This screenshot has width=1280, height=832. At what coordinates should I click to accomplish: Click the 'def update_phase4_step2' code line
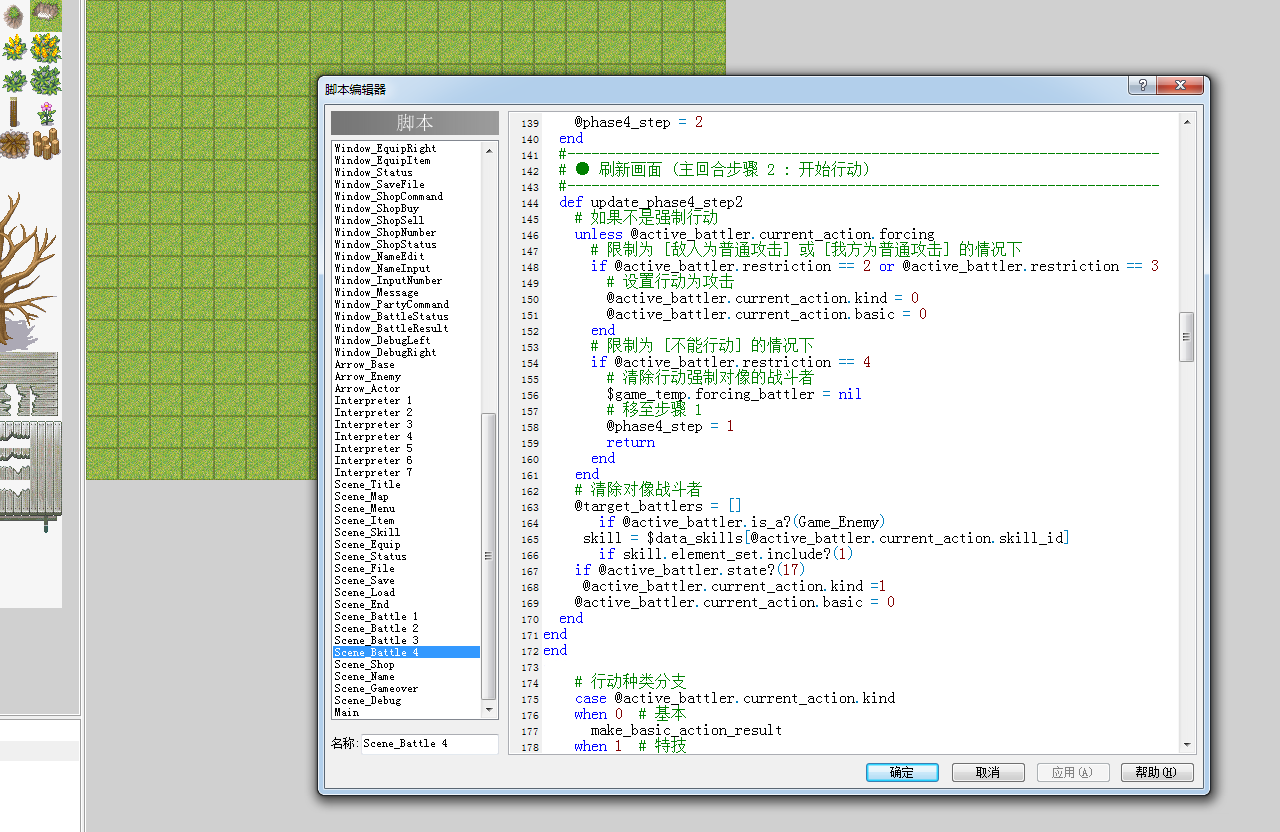click(x=651, y=202)
